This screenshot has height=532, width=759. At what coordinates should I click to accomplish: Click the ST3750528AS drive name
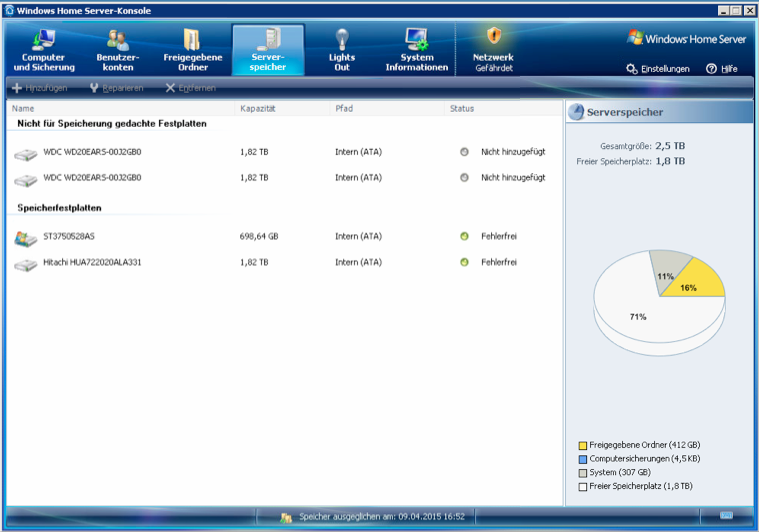pos(69,236)
